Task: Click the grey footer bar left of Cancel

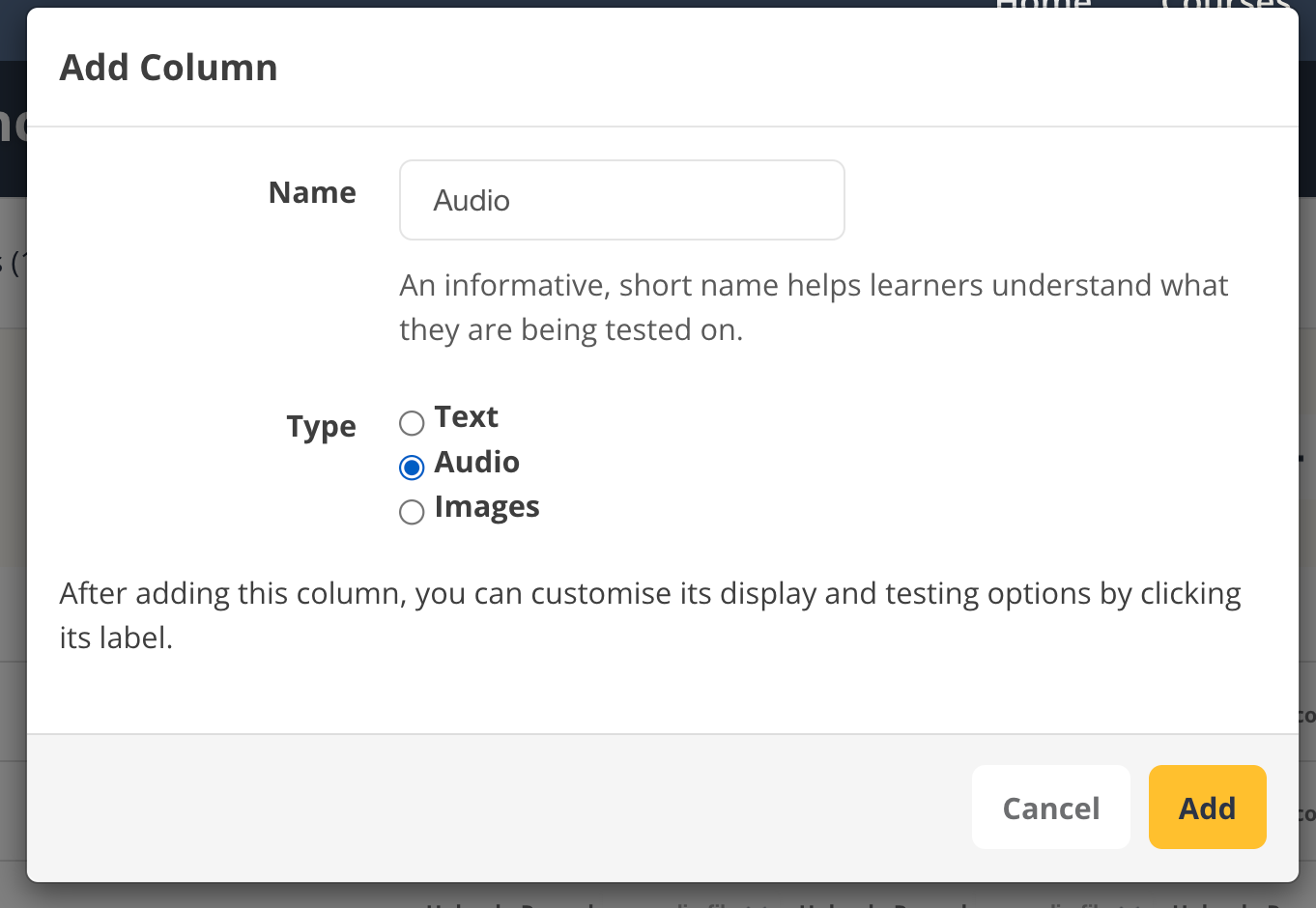Action: [x=483, y=807]
